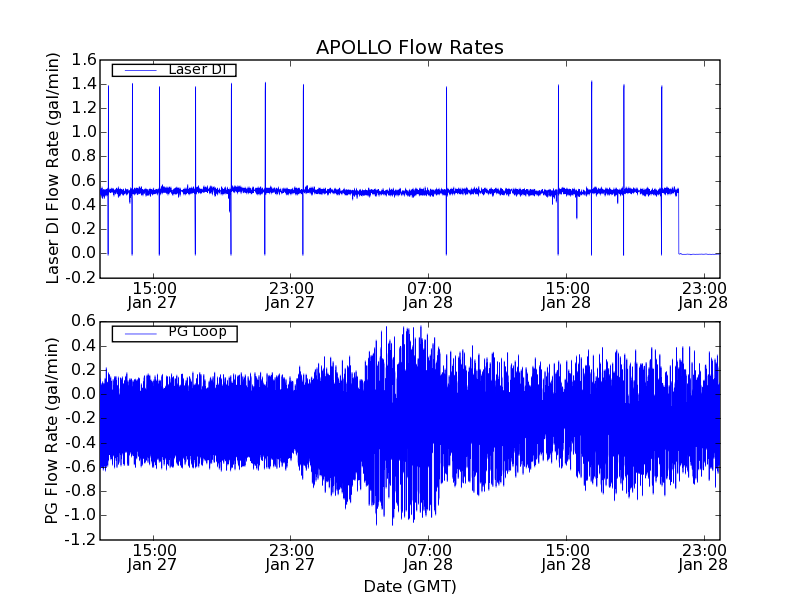This screenshot has height=600, width=800.
Task: Click "07:00 Jan 28" under the PG Loop plot
Action: click(x=428, y=558)
